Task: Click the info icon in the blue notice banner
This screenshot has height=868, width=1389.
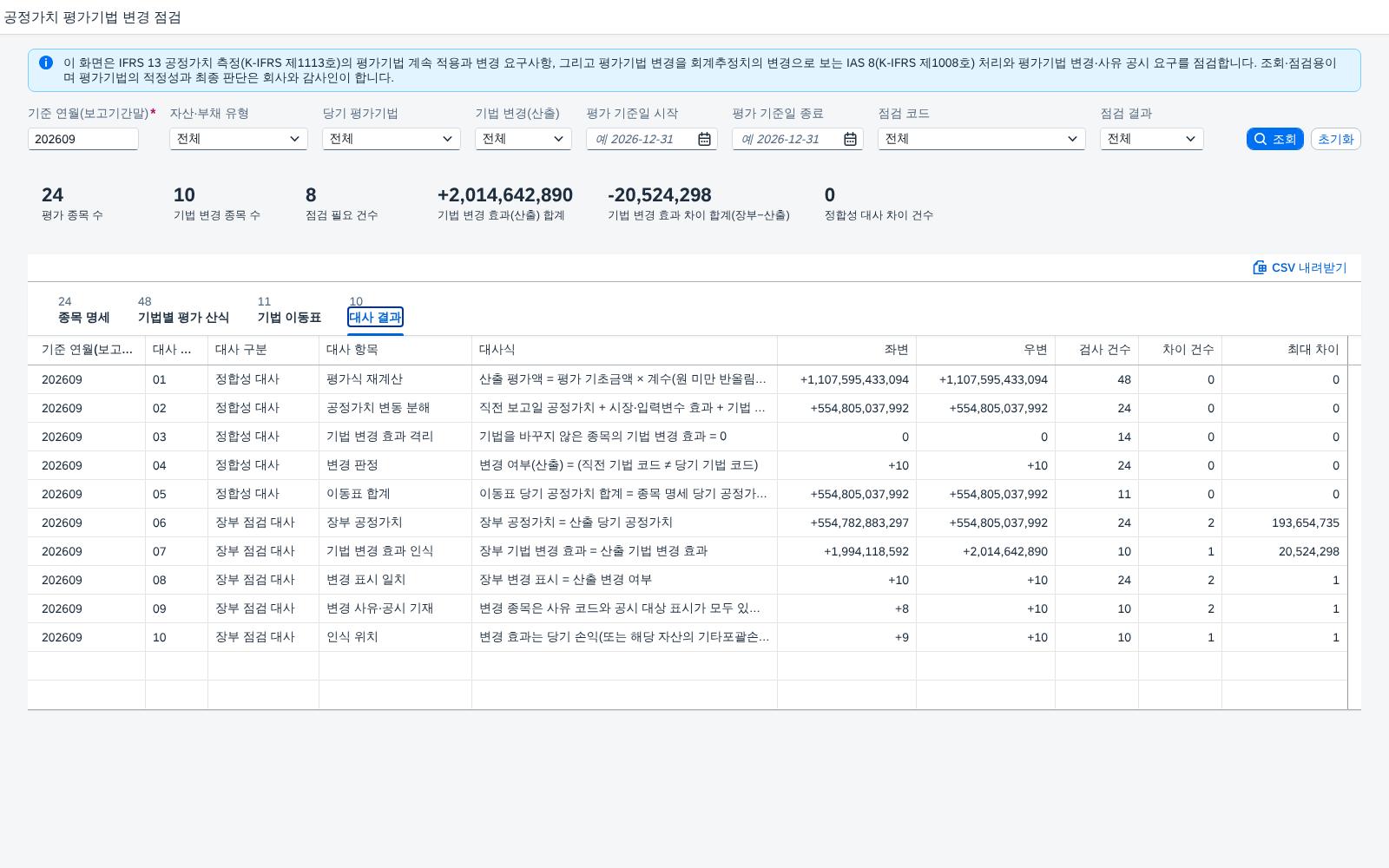Action: click(46, 62)
